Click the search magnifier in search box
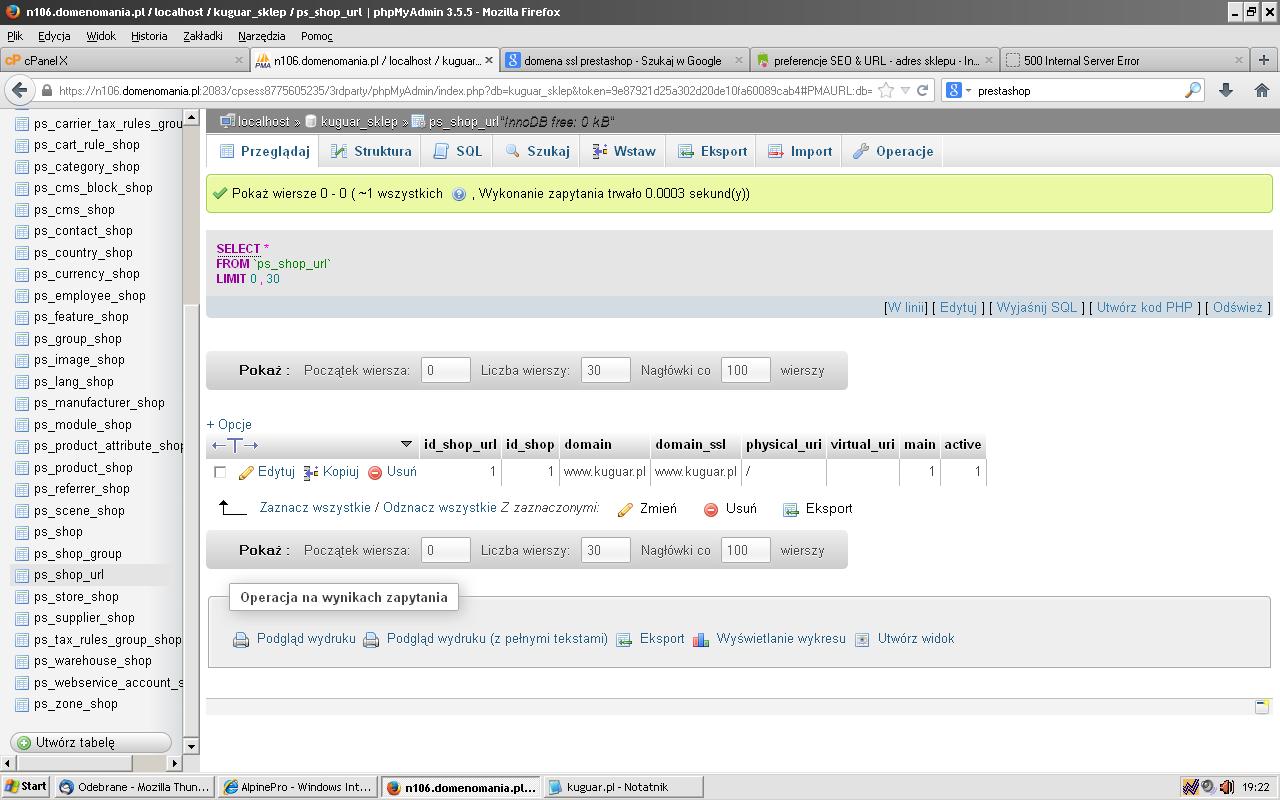 point(1193,90)
